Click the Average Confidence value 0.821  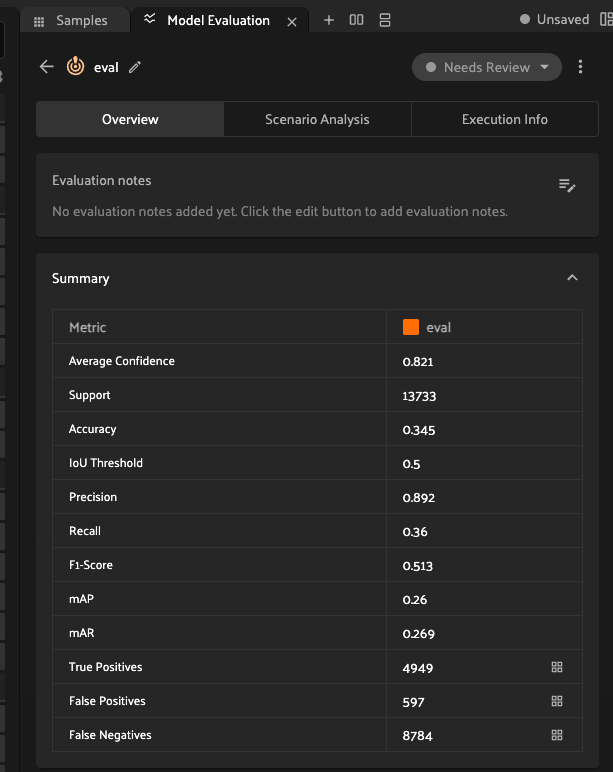(418, 362)
